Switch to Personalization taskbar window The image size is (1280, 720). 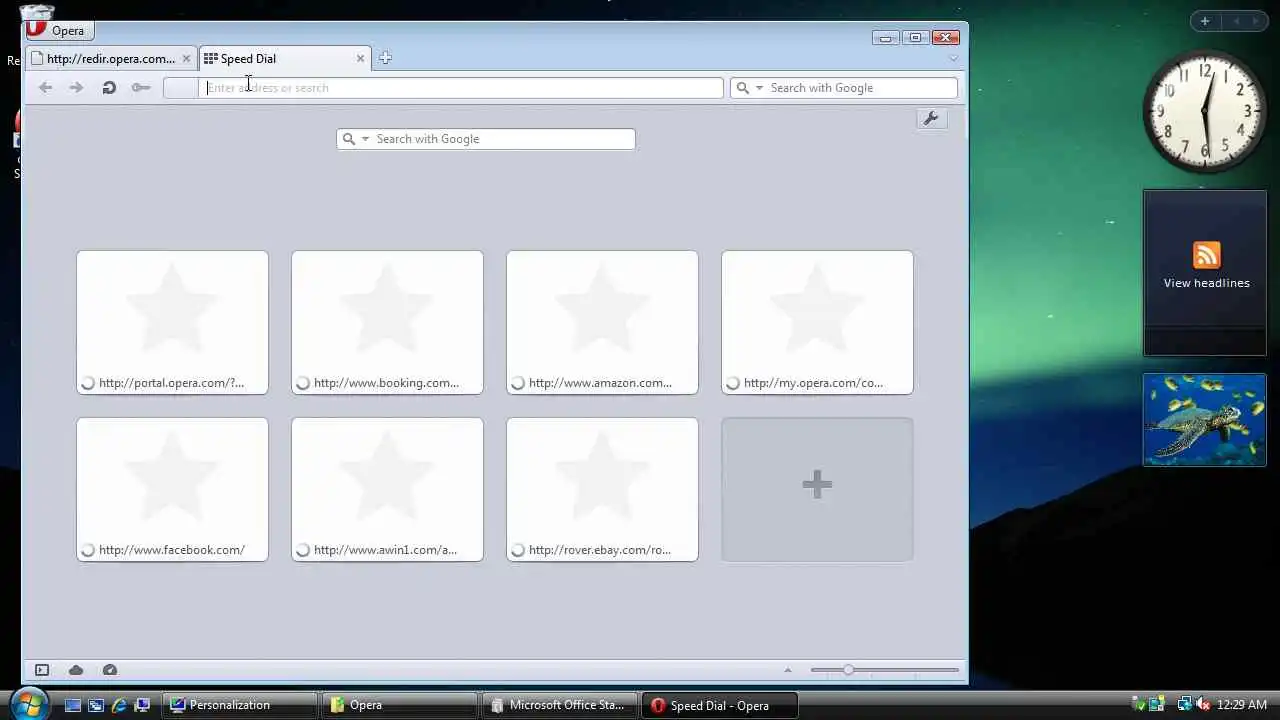(240, 705)
